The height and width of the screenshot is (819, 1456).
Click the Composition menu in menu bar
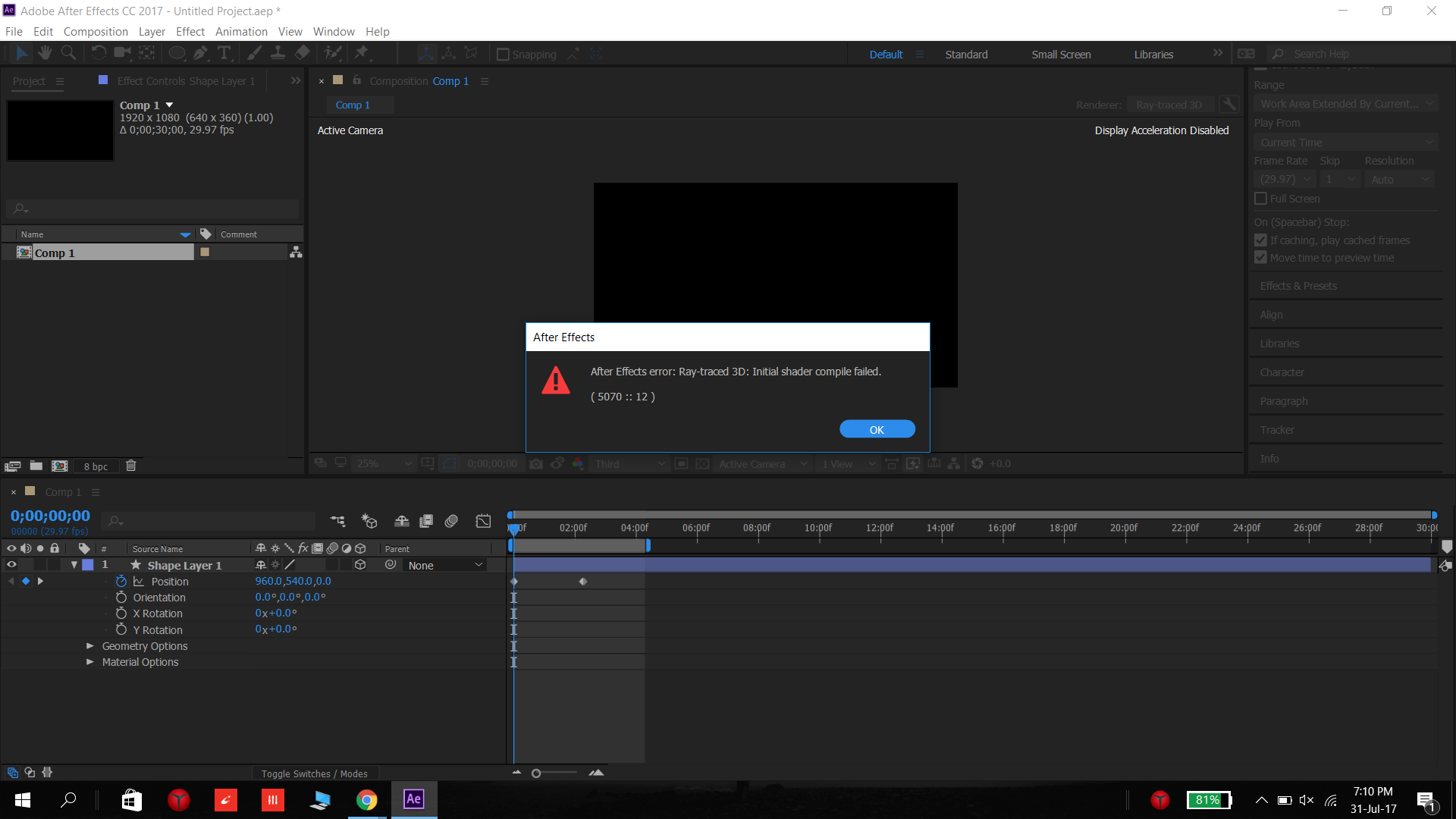(x=93, y=31)
